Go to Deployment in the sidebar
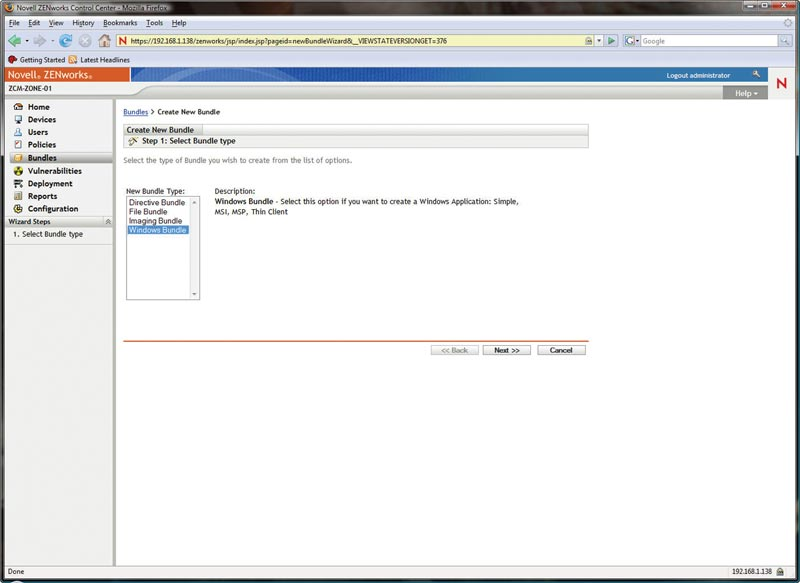800x583 pixels. (x=50, y=184)
